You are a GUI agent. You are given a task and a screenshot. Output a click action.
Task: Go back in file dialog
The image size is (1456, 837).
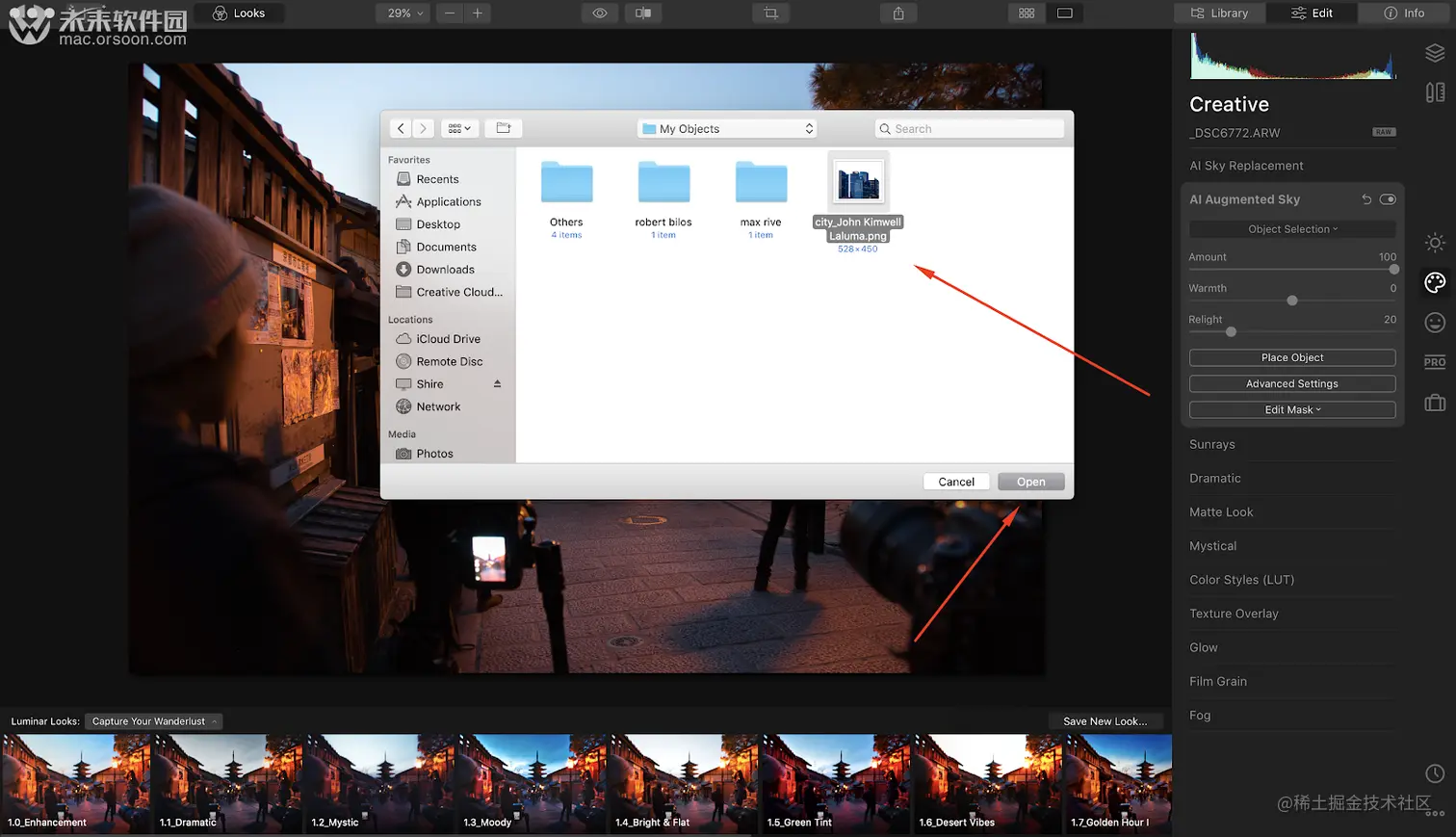(x=401, y=128)
